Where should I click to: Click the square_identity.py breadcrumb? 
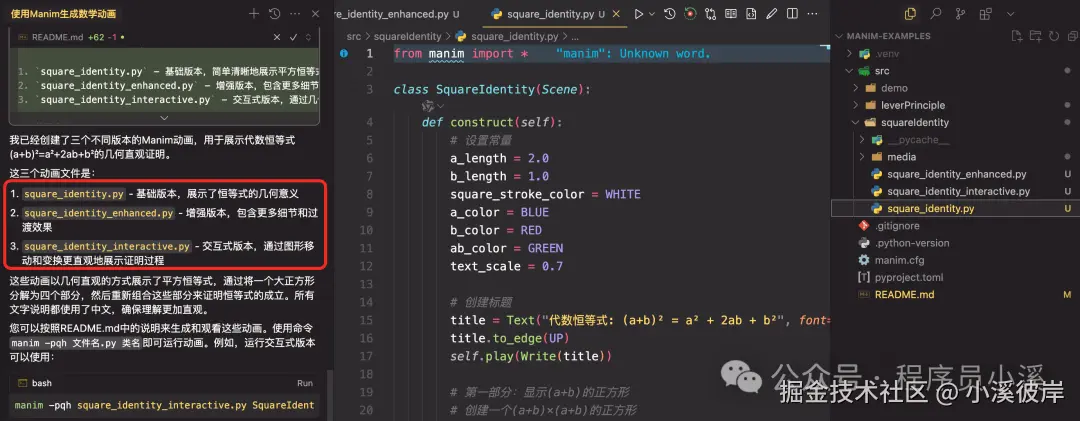coord(515,37)
